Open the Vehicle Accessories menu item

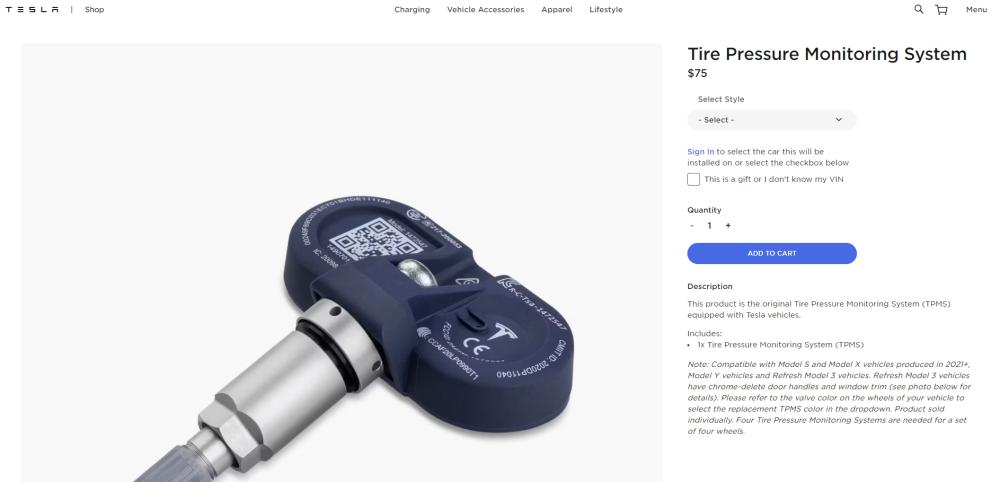tap(485, 10)
